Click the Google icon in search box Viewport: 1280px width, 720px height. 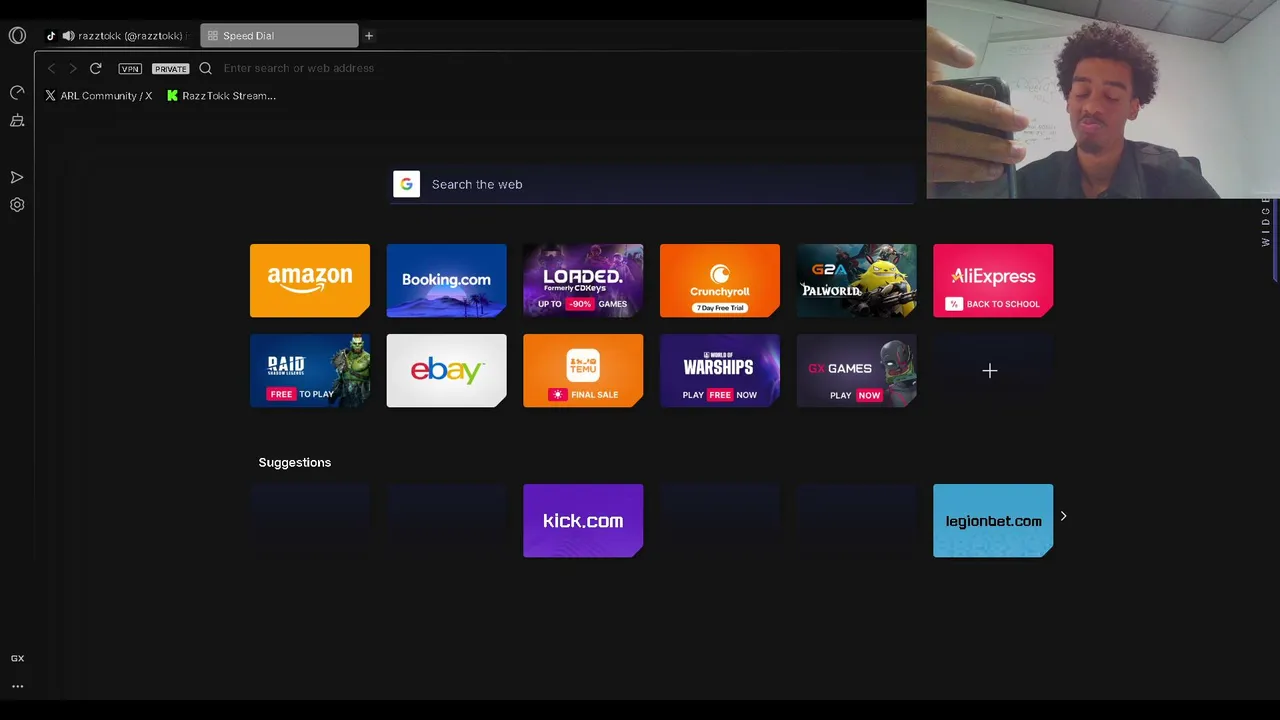coord(406,184)
